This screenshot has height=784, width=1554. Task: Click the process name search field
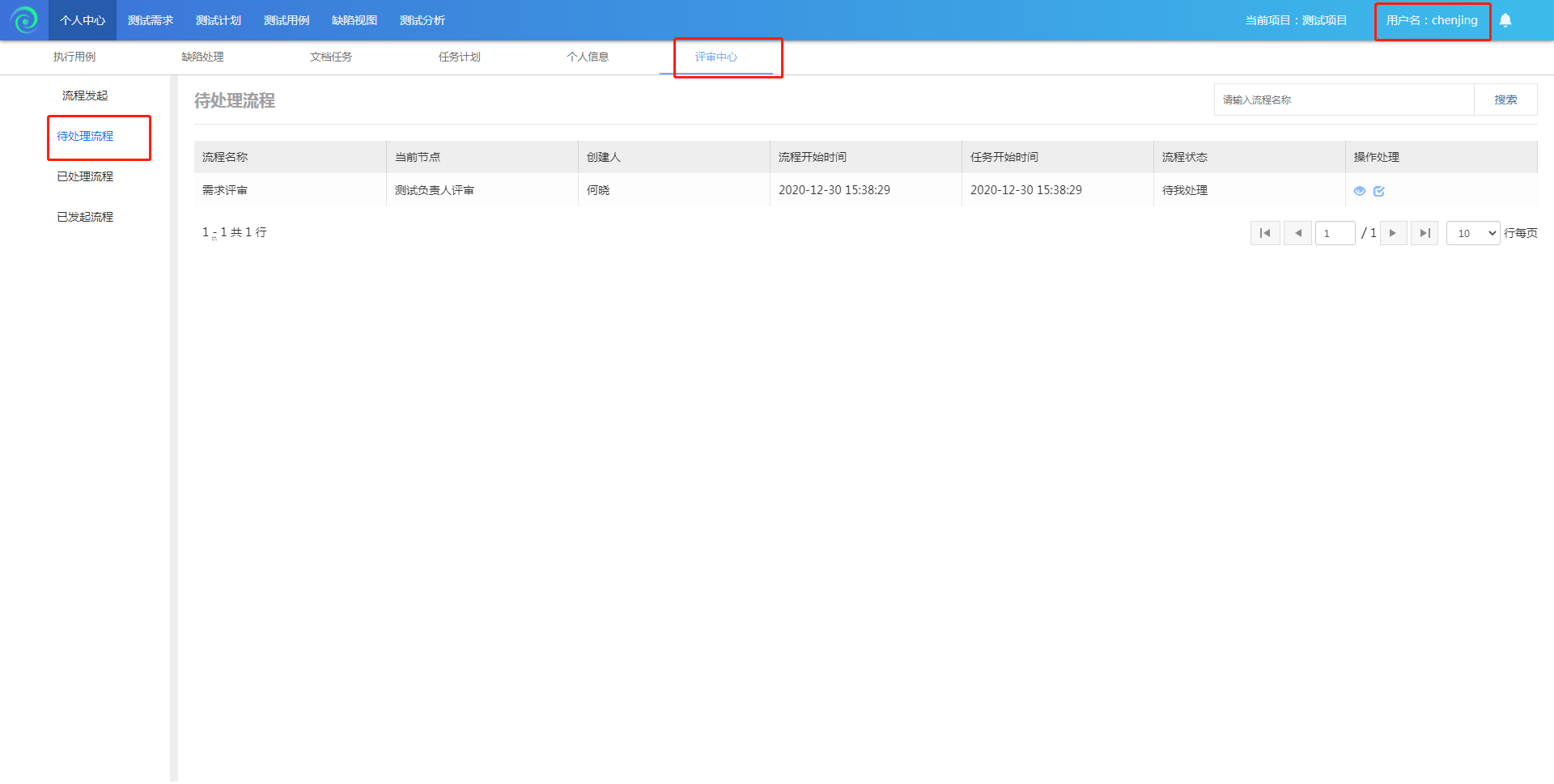(1344, 100)
